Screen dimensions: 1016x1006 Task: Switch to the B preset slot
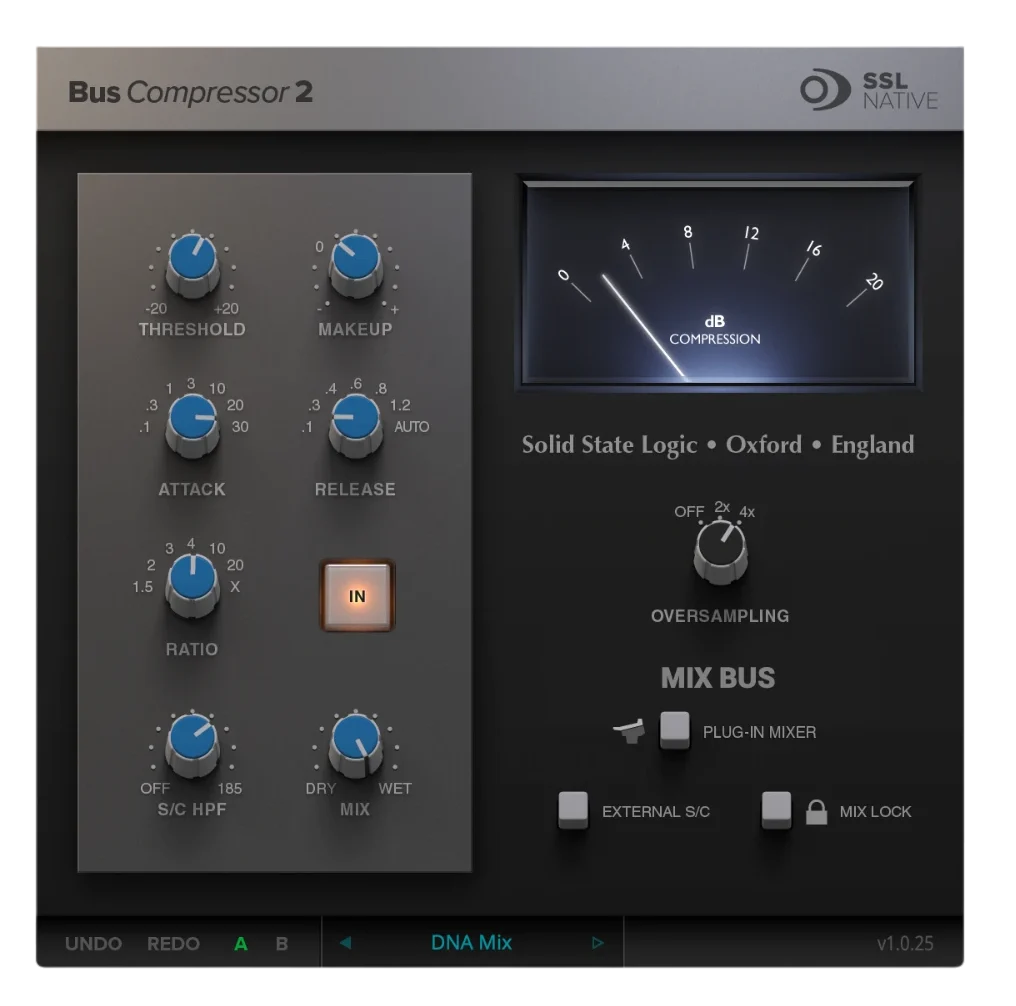point(282,944)
